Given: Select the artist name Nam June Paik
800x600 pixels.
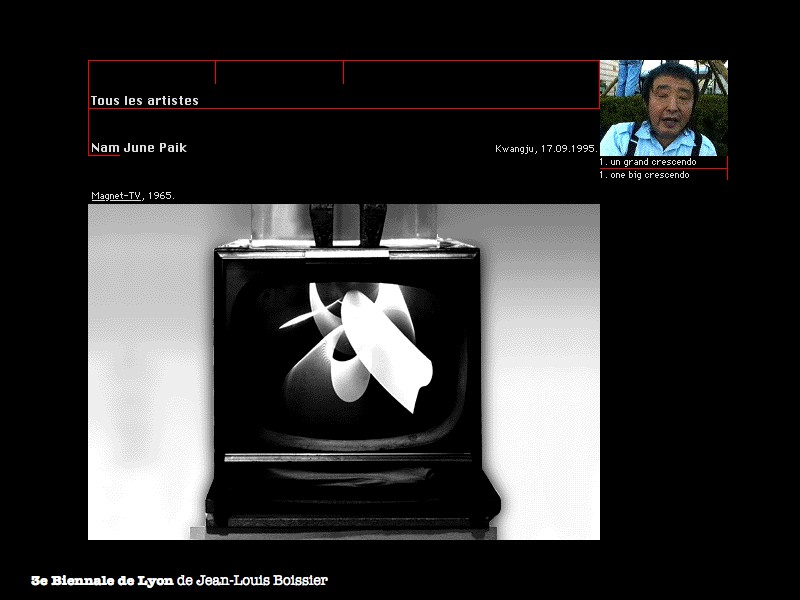Looking at the screenshot, I should tap(139, 148).
